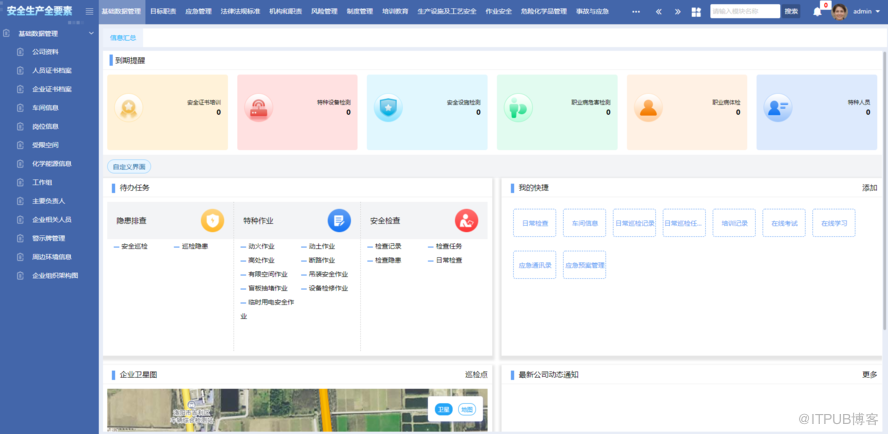Click the 特种设备检测 red device icon
The width and height of the screenshot is (888, 434).
(258, 108)
